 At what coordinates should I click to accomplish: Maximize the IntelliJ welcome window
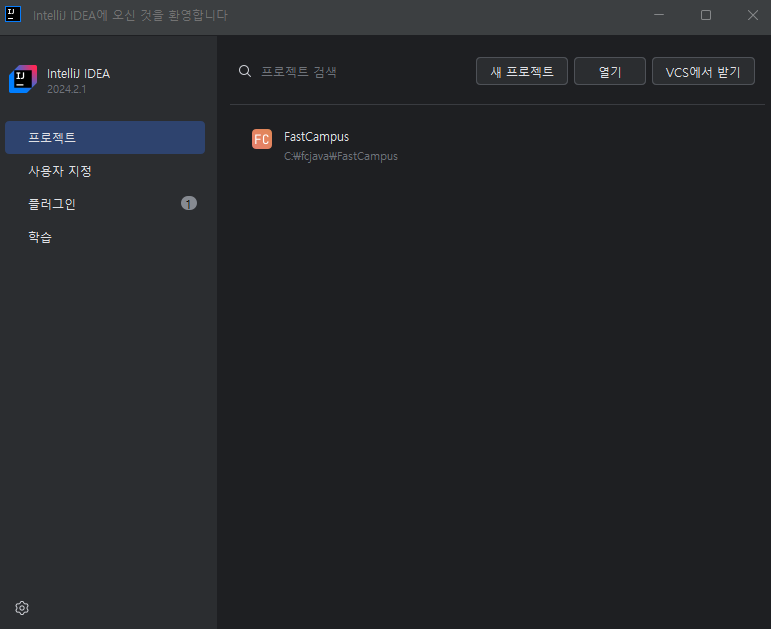(x=706, y=15)
